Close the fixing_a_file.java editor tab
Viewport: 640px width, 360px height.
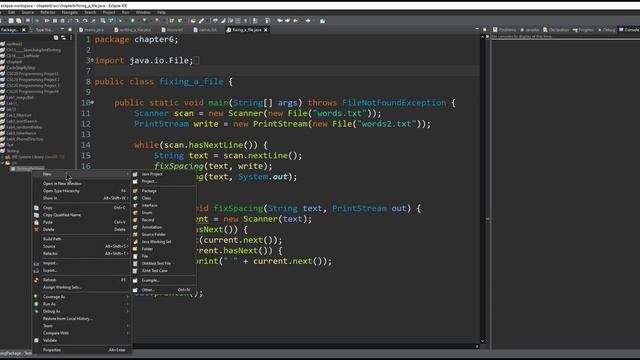point(266,30)
